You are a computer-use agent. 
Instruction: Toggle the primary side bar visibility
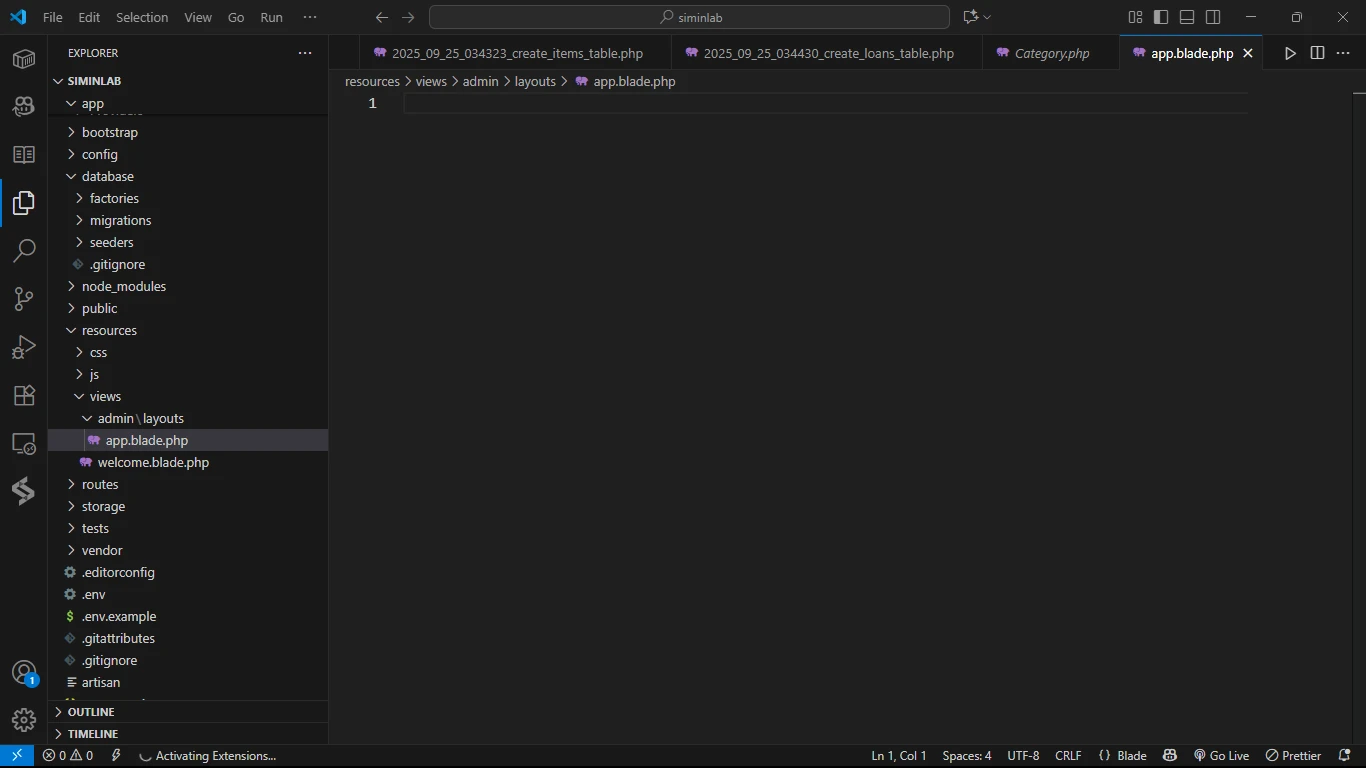(x=1161, y=17)
